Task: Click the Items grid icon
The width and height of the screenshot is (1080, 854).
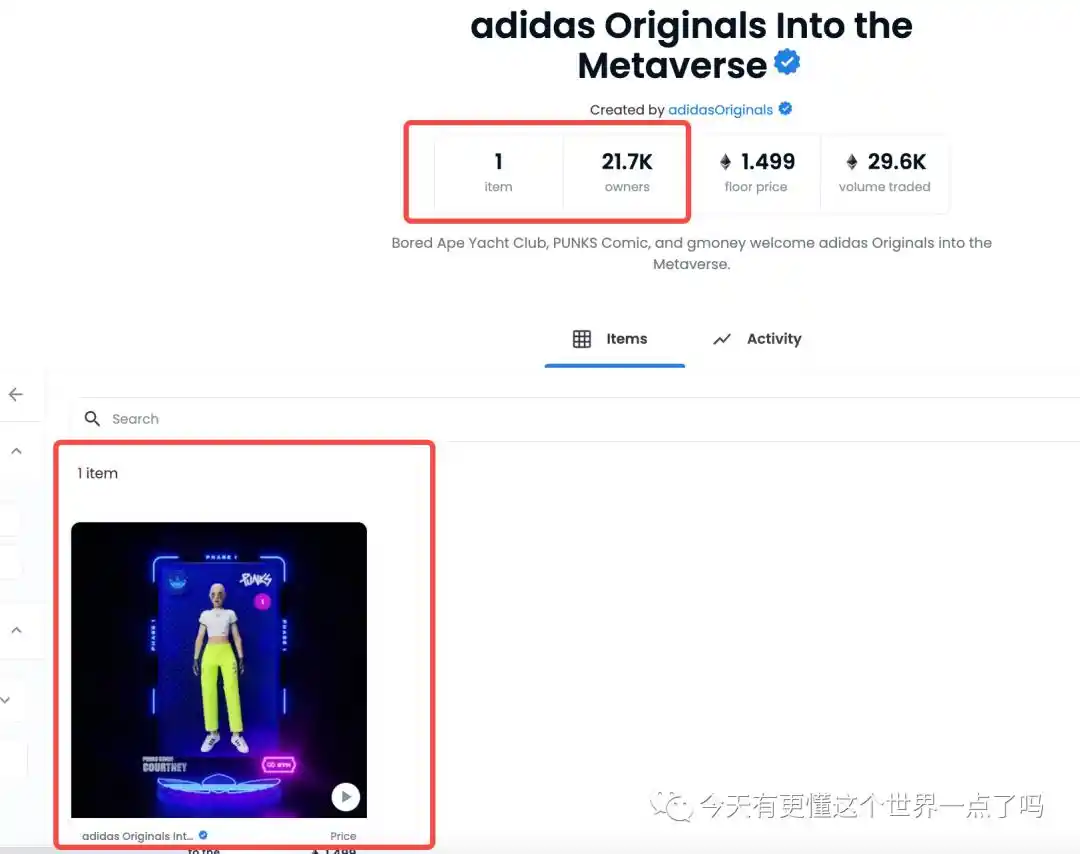Action: tap(582, 339)
